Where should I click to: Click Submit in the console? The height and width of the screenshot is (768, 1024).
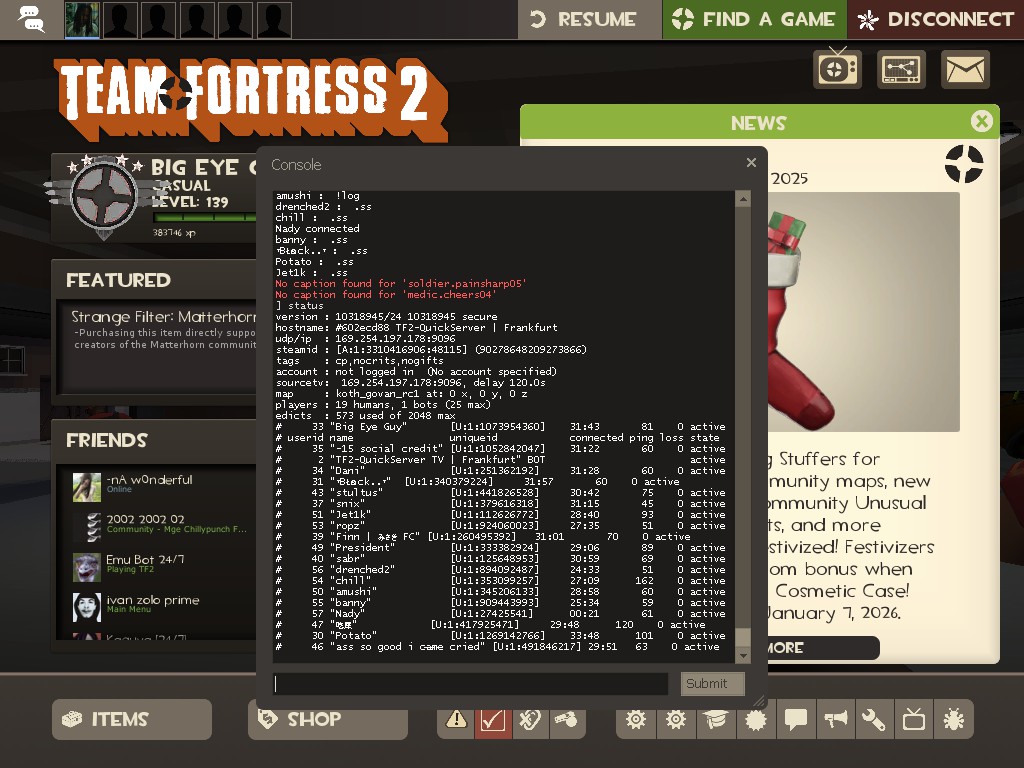coord(712,684)
